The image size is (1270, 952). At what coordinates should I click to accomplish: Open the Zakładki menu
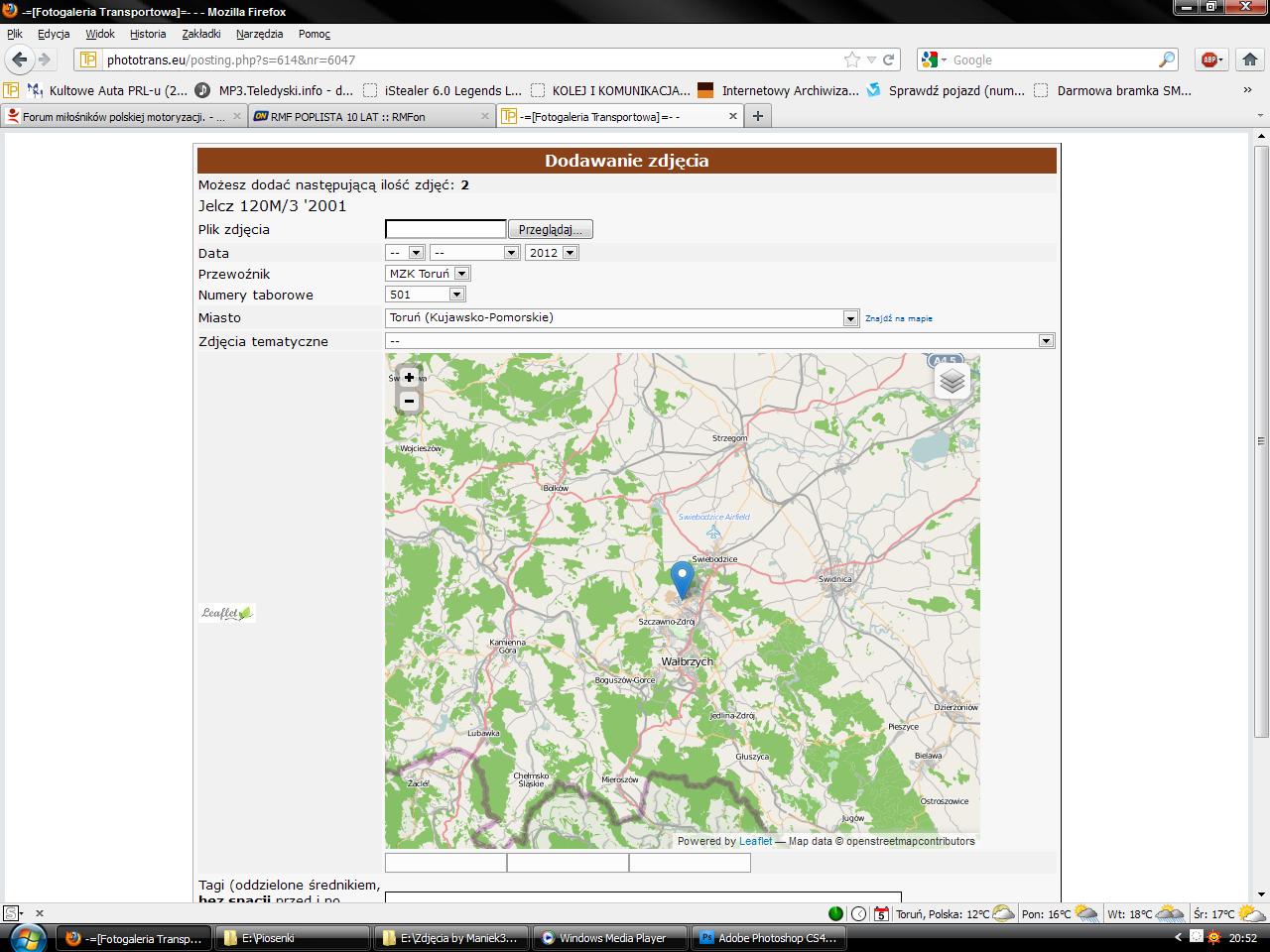(201, 34)
